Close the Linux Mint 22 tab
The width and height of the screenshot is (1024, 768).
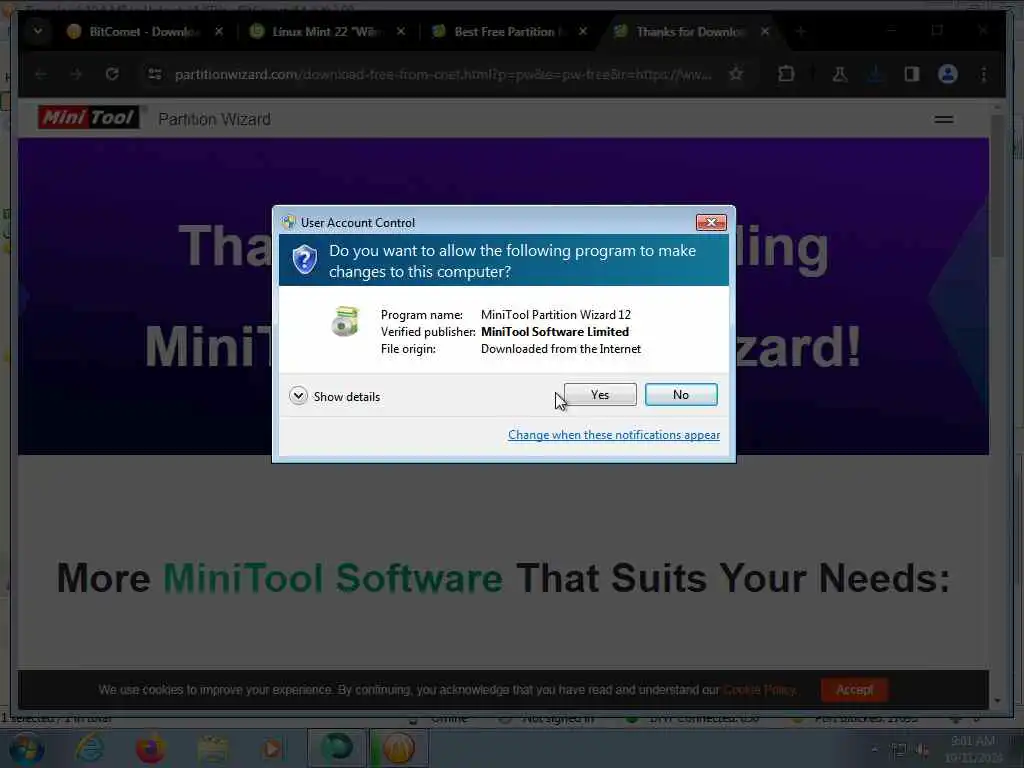tap(401, 31)
